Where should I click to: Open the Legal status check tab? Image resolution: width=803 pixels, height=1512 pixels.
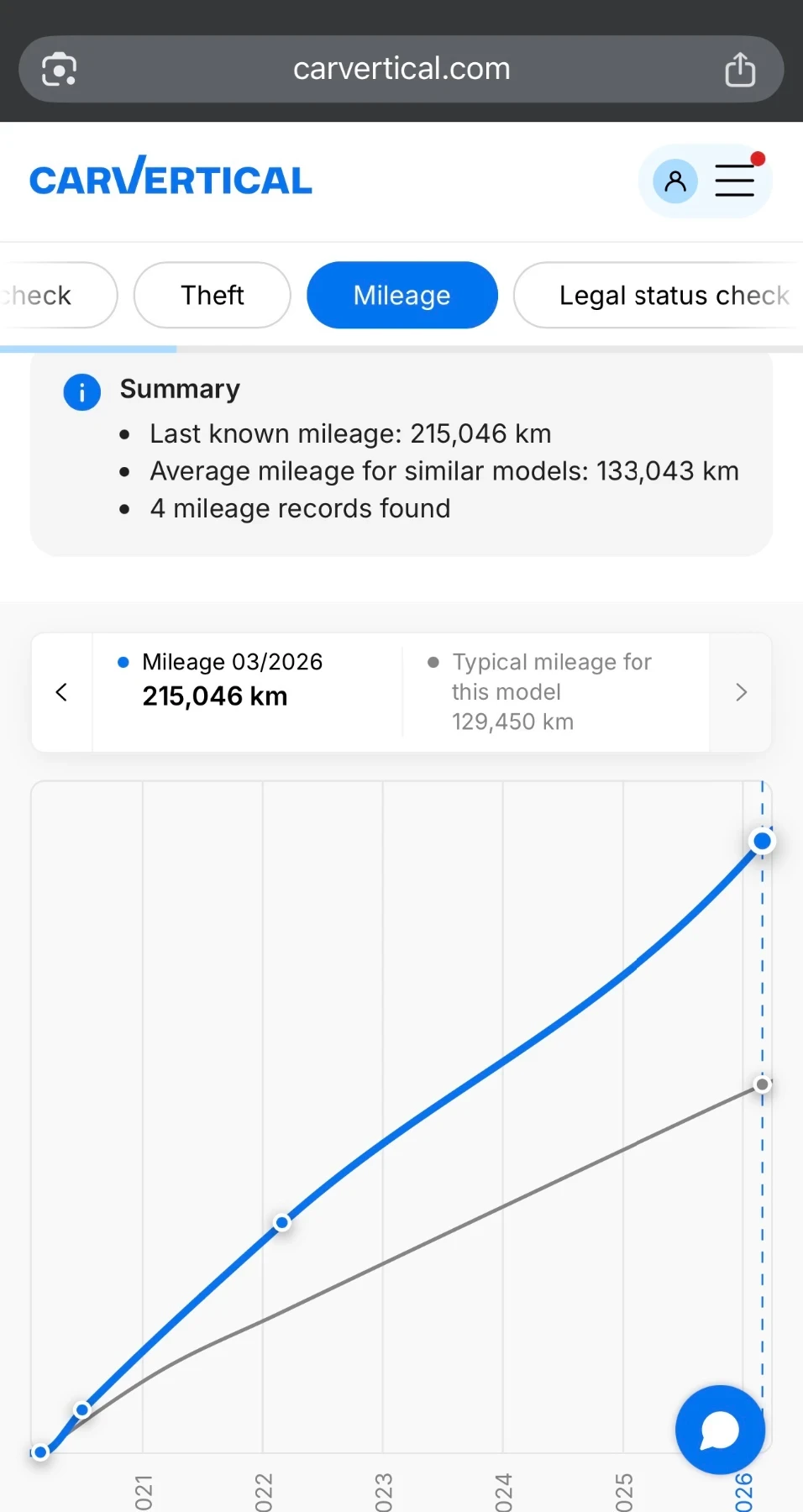[x=659, y=295]
